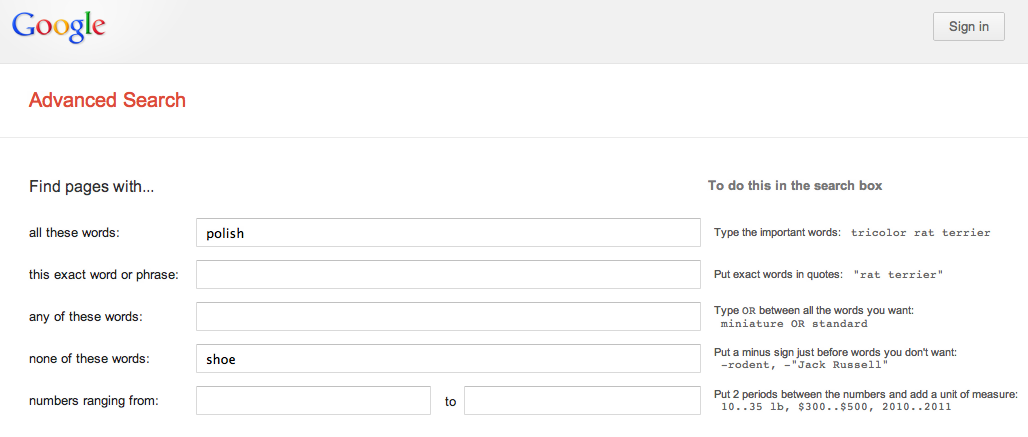This screenshot has width=1028, height=437.
Task: Click the Advanced Search heading
Action: pos(107,100)
